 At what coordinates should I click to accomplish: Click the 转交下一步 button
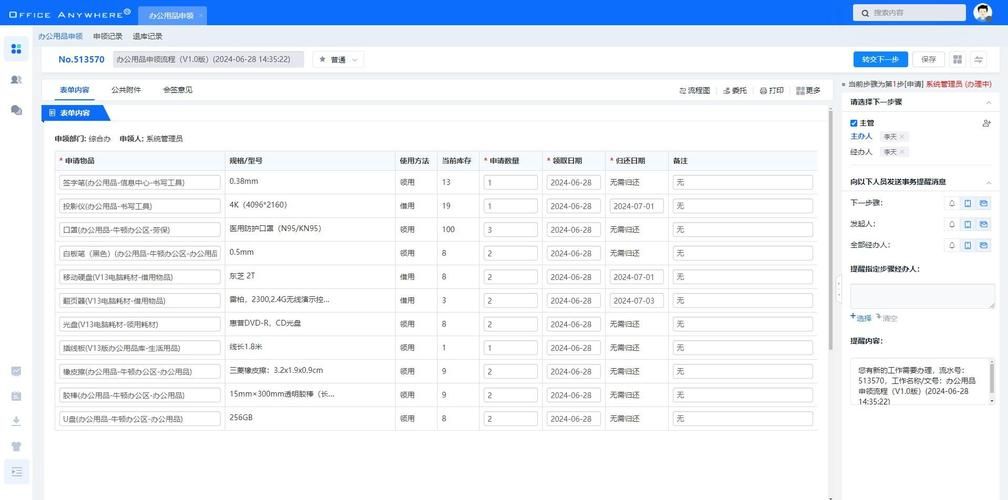pos(880,59)
